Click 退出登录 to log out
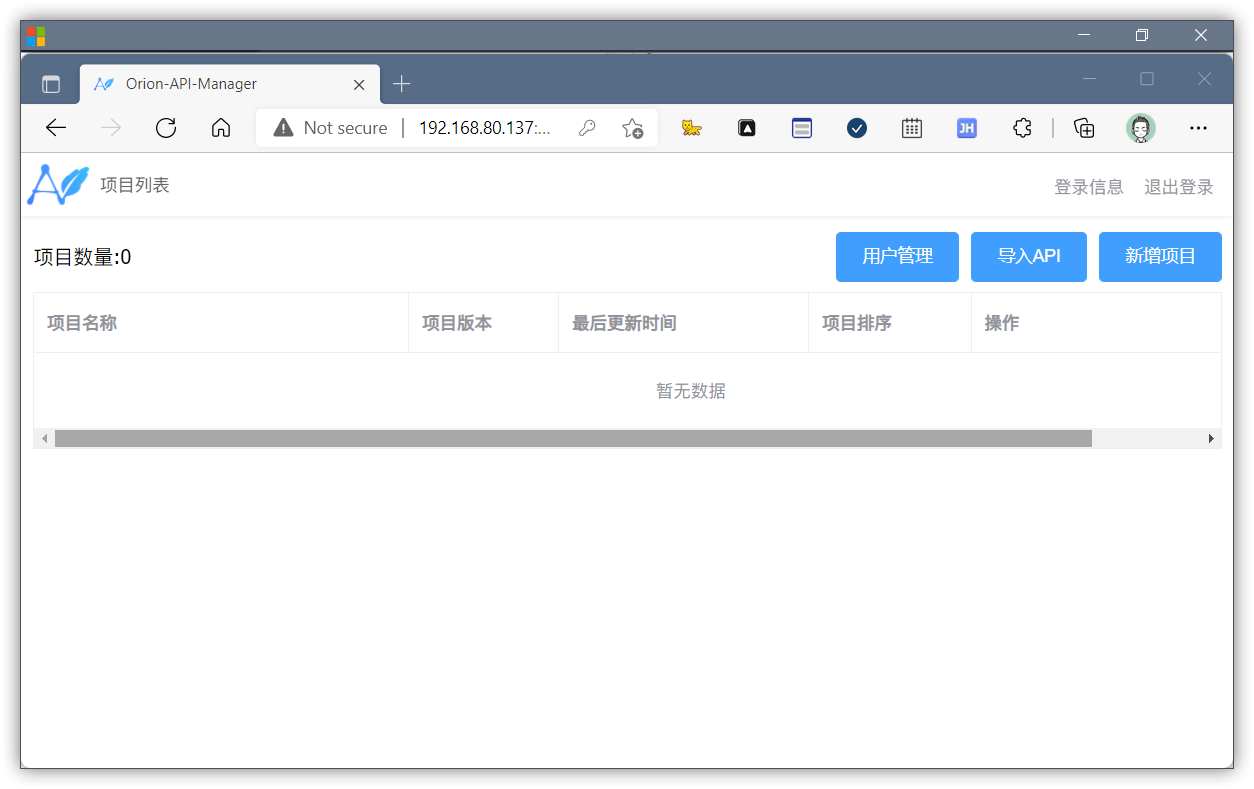The image size is (1254, 789). [1179, 187]
